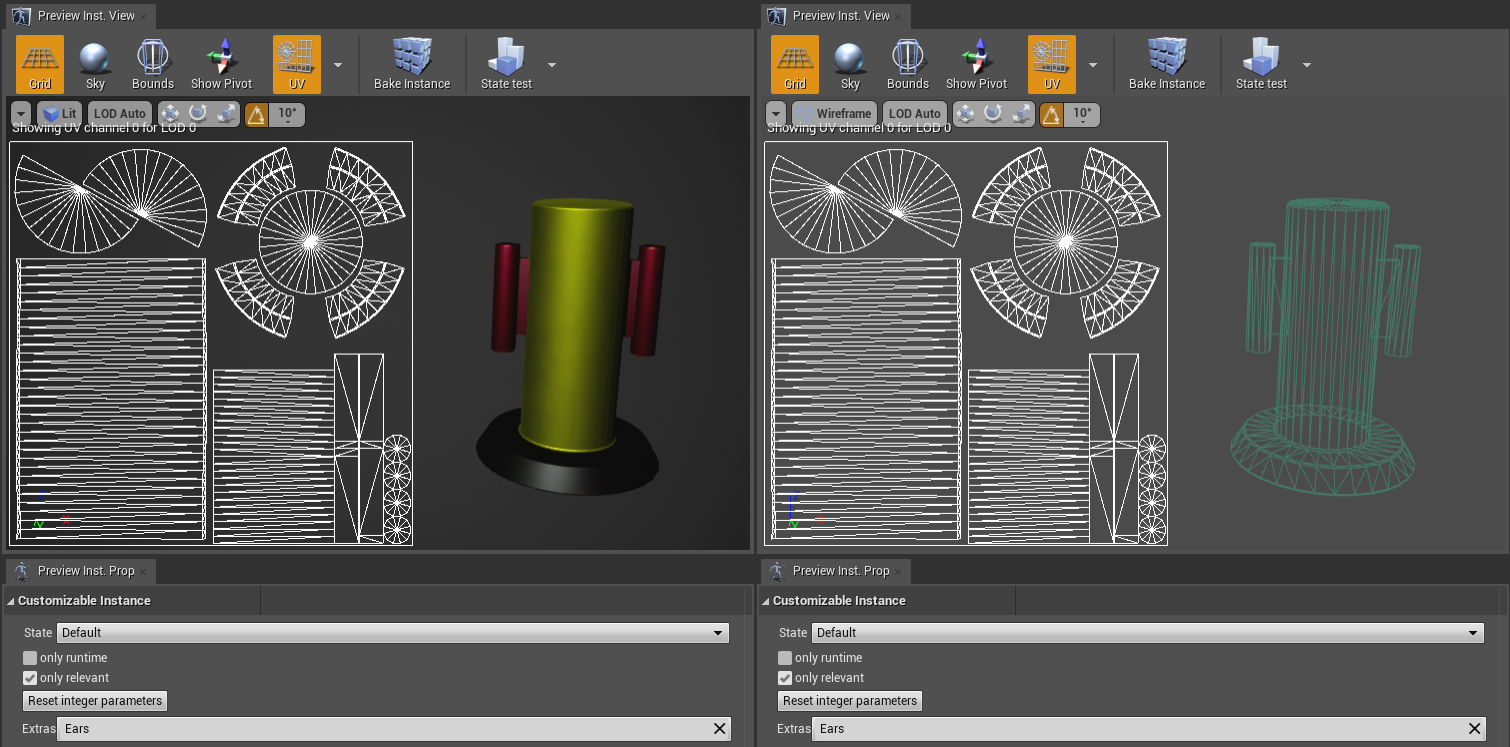Click the State test icon in right toolbar
1510x747 pixels.
pos(1261,65)
